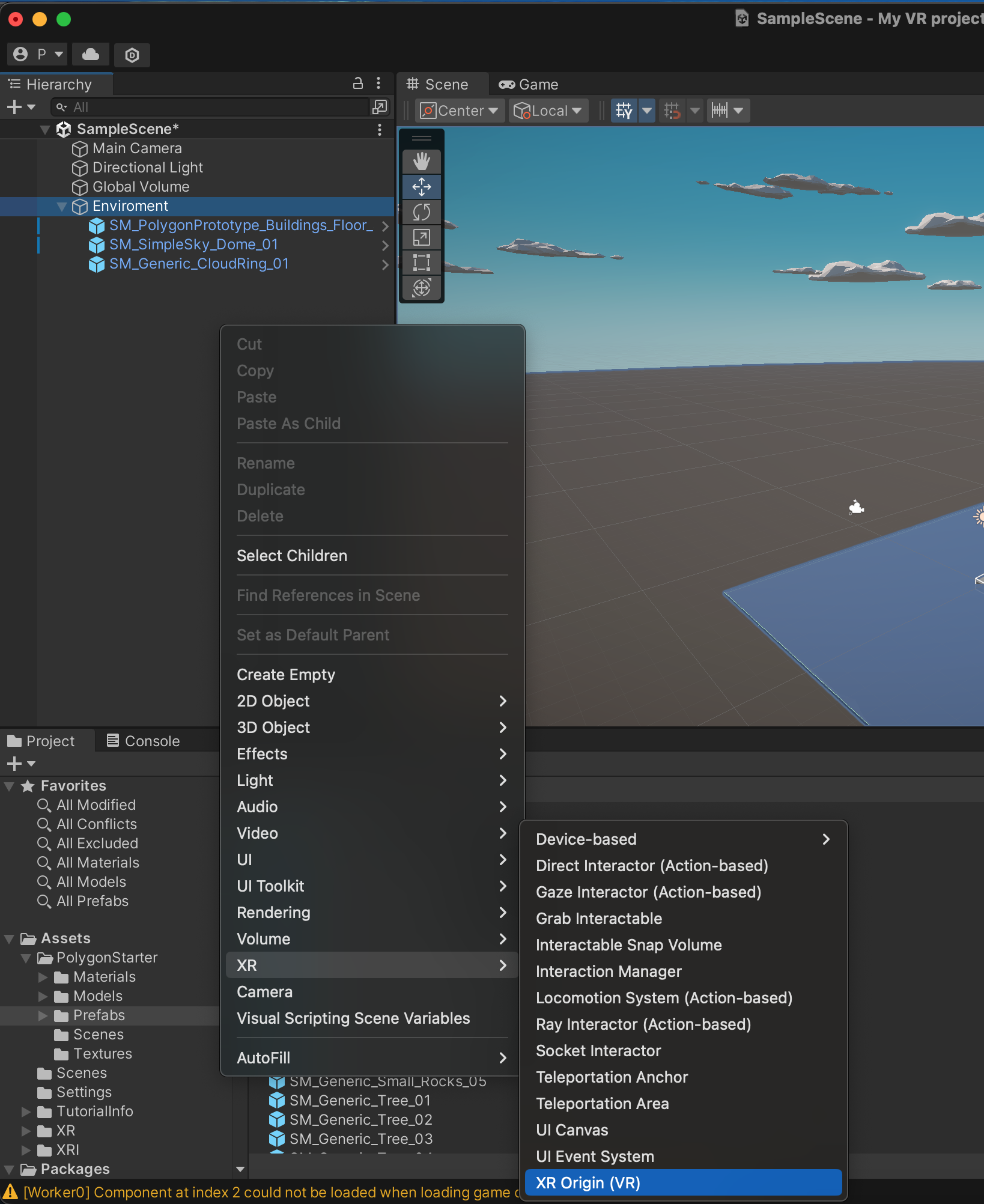Viewport: 984px width, 1204px height.
Task: Collapse the Enviroment object
Action: [x=61, y=206]
